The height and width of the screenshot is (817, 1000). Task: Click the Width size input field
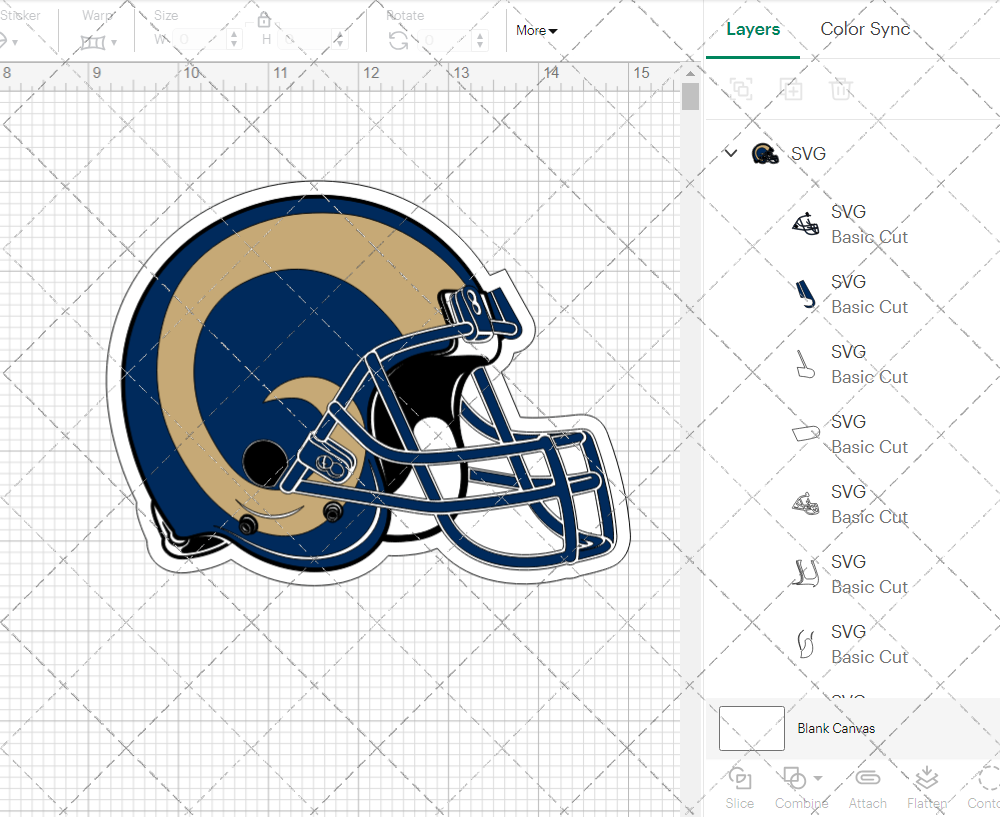200,40
